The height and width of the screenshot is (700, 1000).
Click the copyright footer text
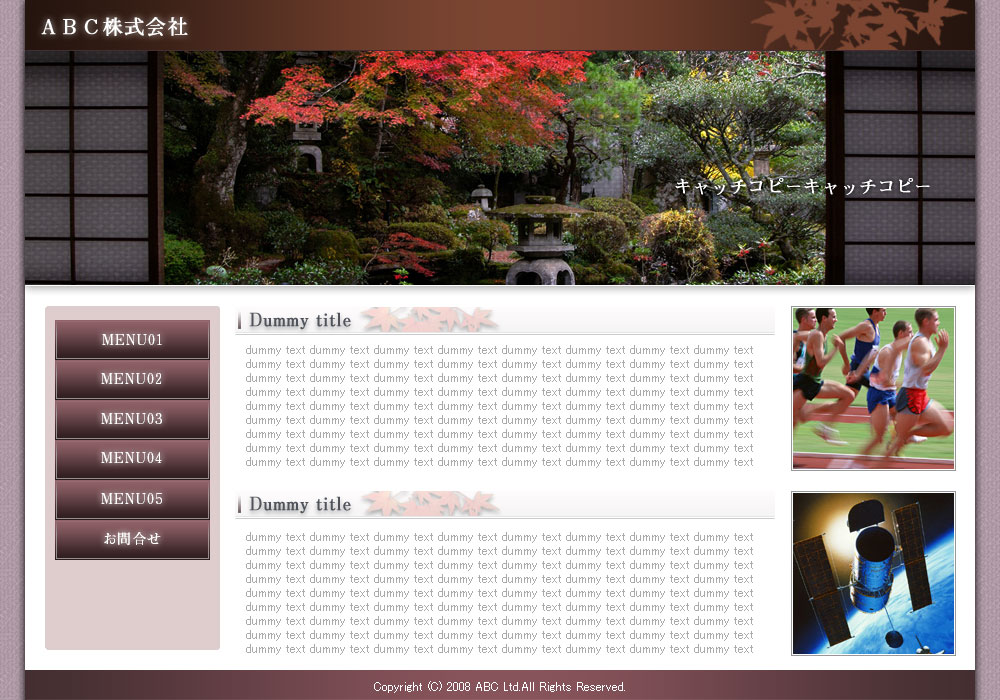coord(499,687)
